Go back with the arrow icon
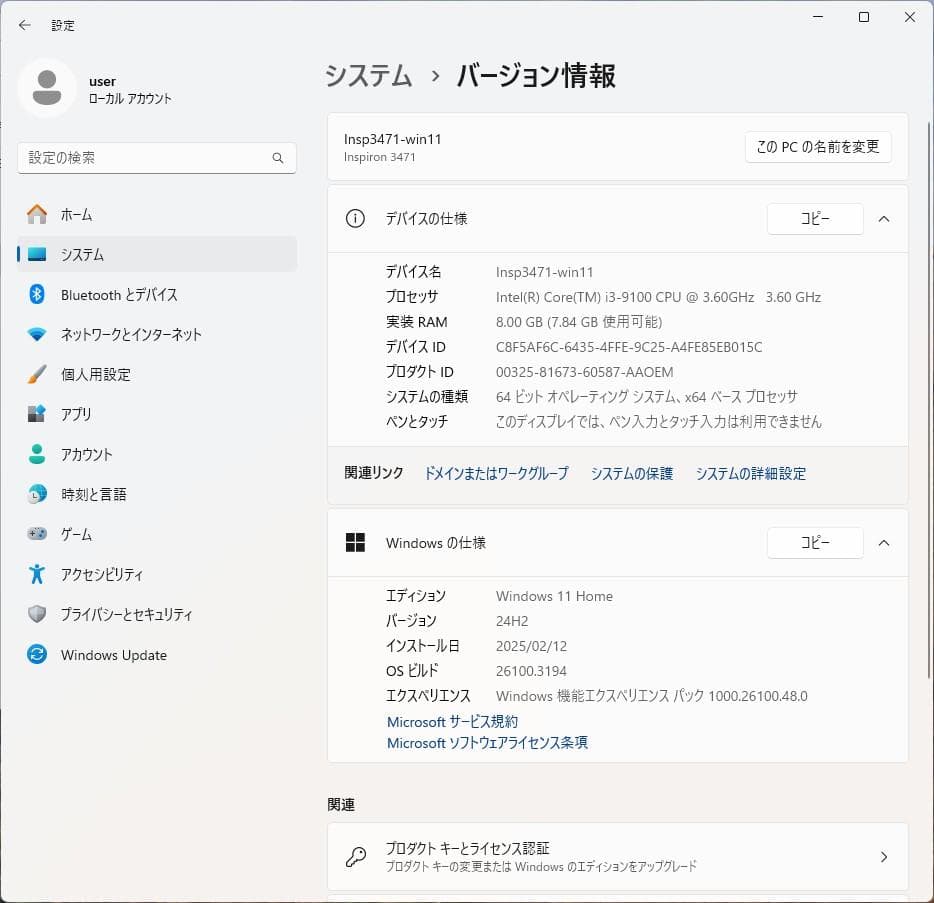934x903 pixels. (24, 25)
